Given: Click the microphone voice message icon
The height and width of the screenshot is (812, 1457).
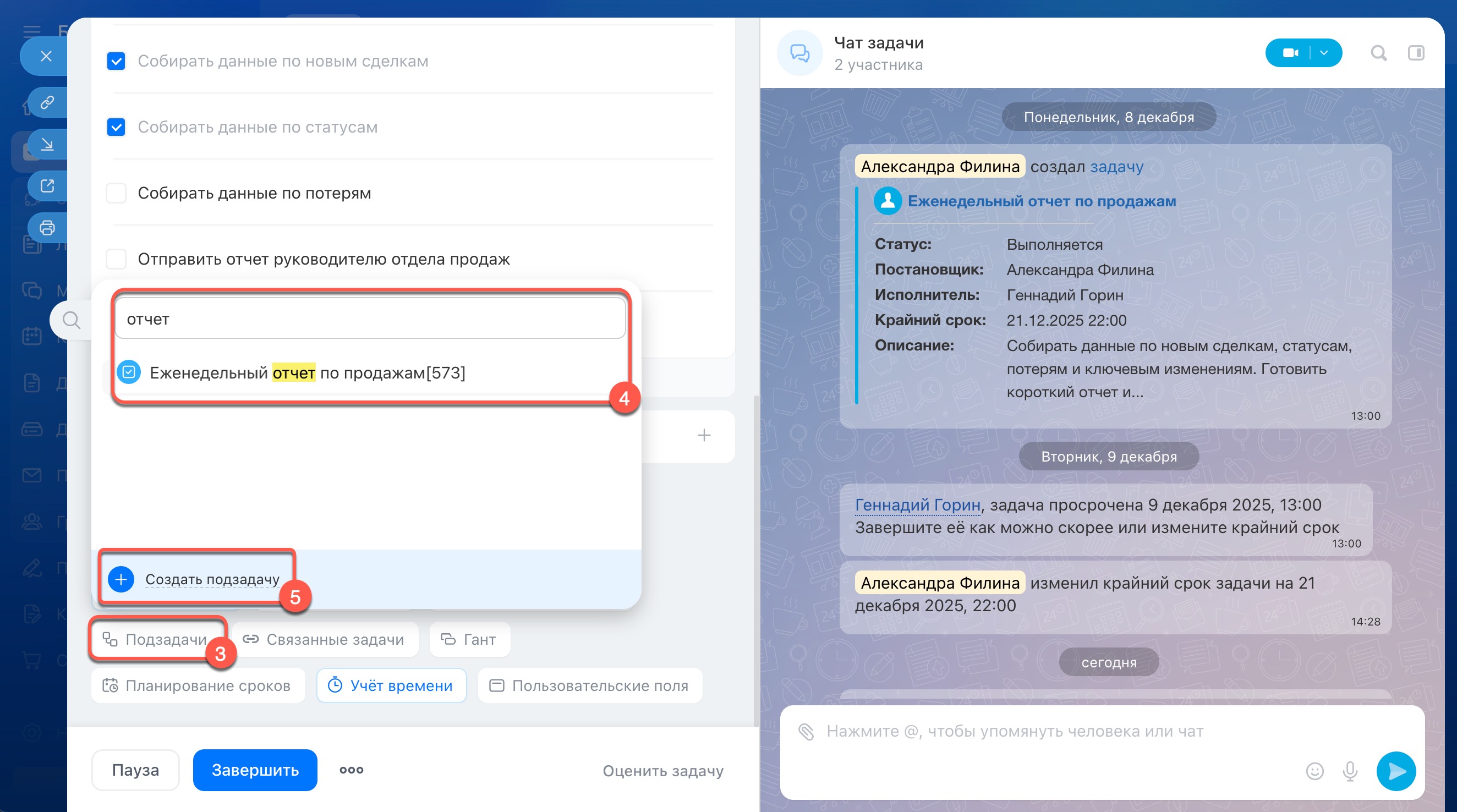Looking at the screenshot, I should click(x=1350, y=771).
